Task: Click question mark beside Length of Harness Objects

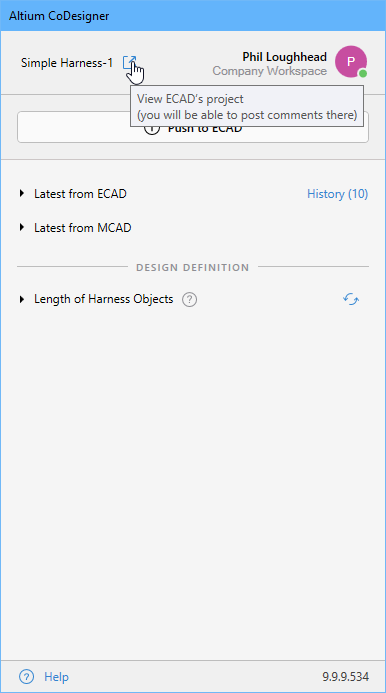Action: click(x=190, y=300)
